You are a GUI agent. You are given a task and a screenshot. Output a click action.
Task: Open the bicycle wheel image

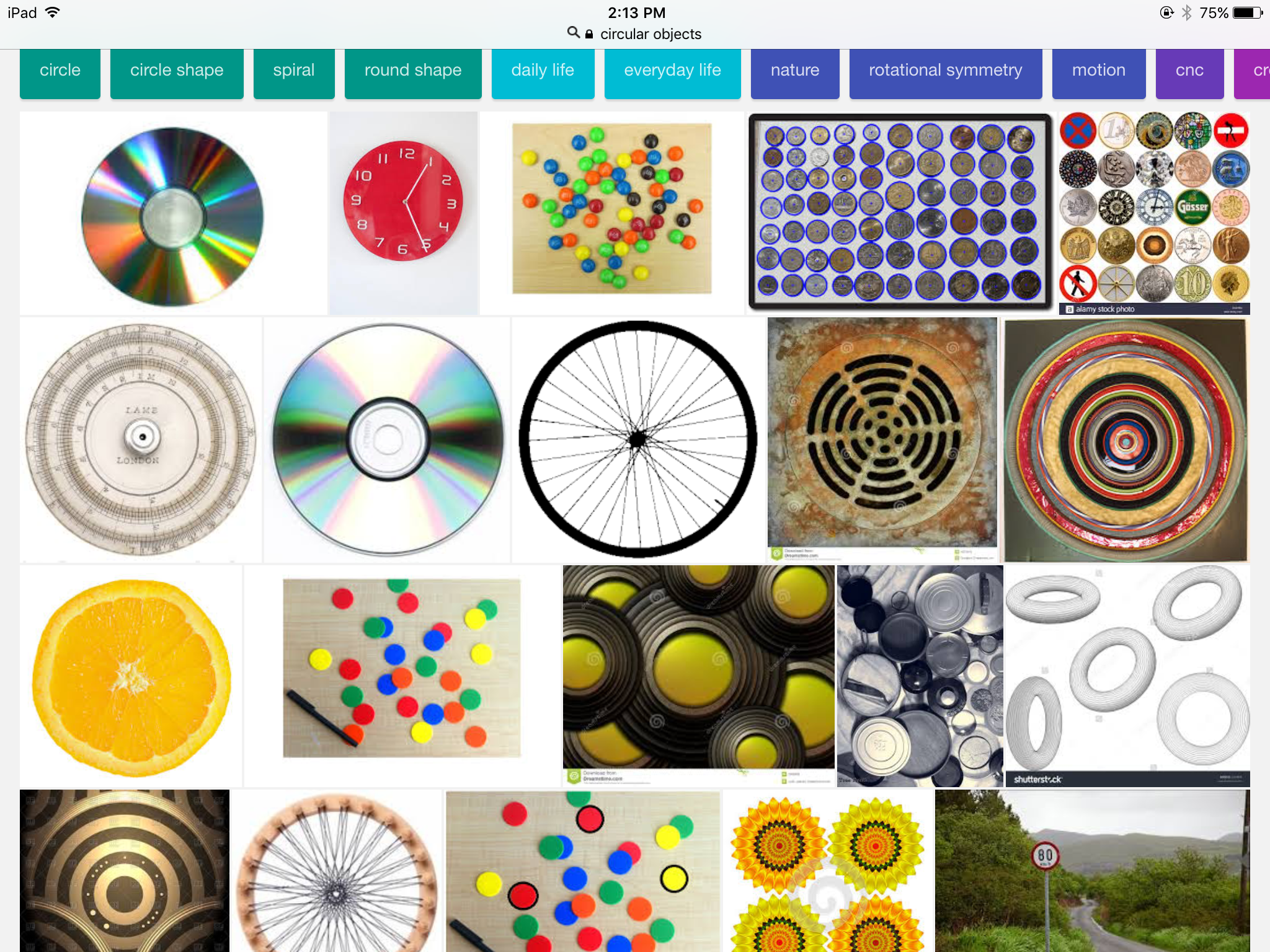[x=637, y=439]
